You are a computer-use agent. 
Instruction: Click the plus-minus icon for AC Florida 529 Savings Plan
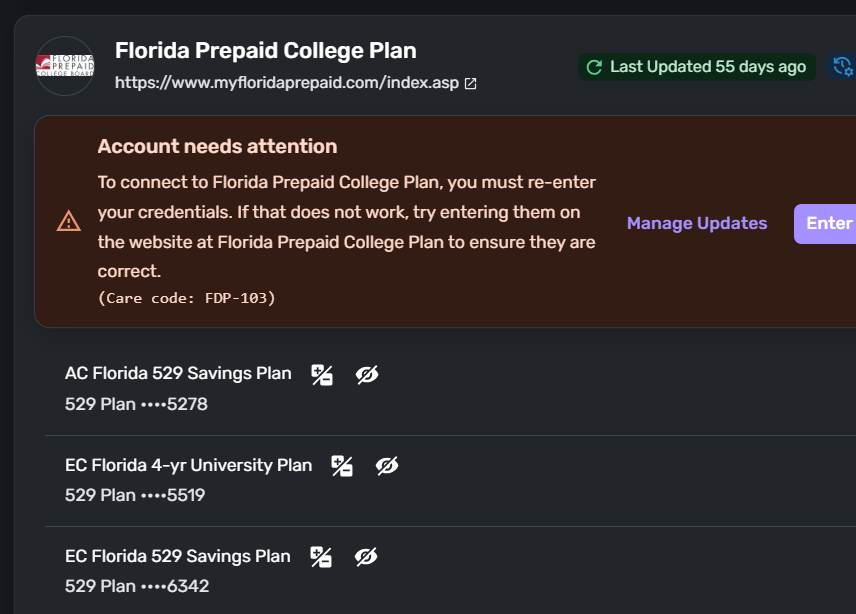point(322,375)
